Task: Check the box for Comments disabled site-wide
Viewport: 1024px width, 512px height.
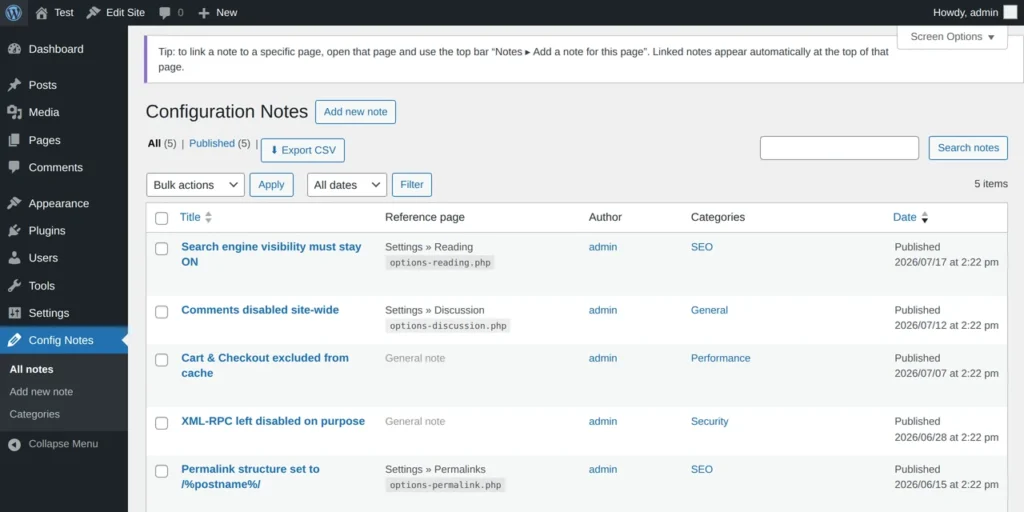Action: pyautogui.click(x=161, y=312)
